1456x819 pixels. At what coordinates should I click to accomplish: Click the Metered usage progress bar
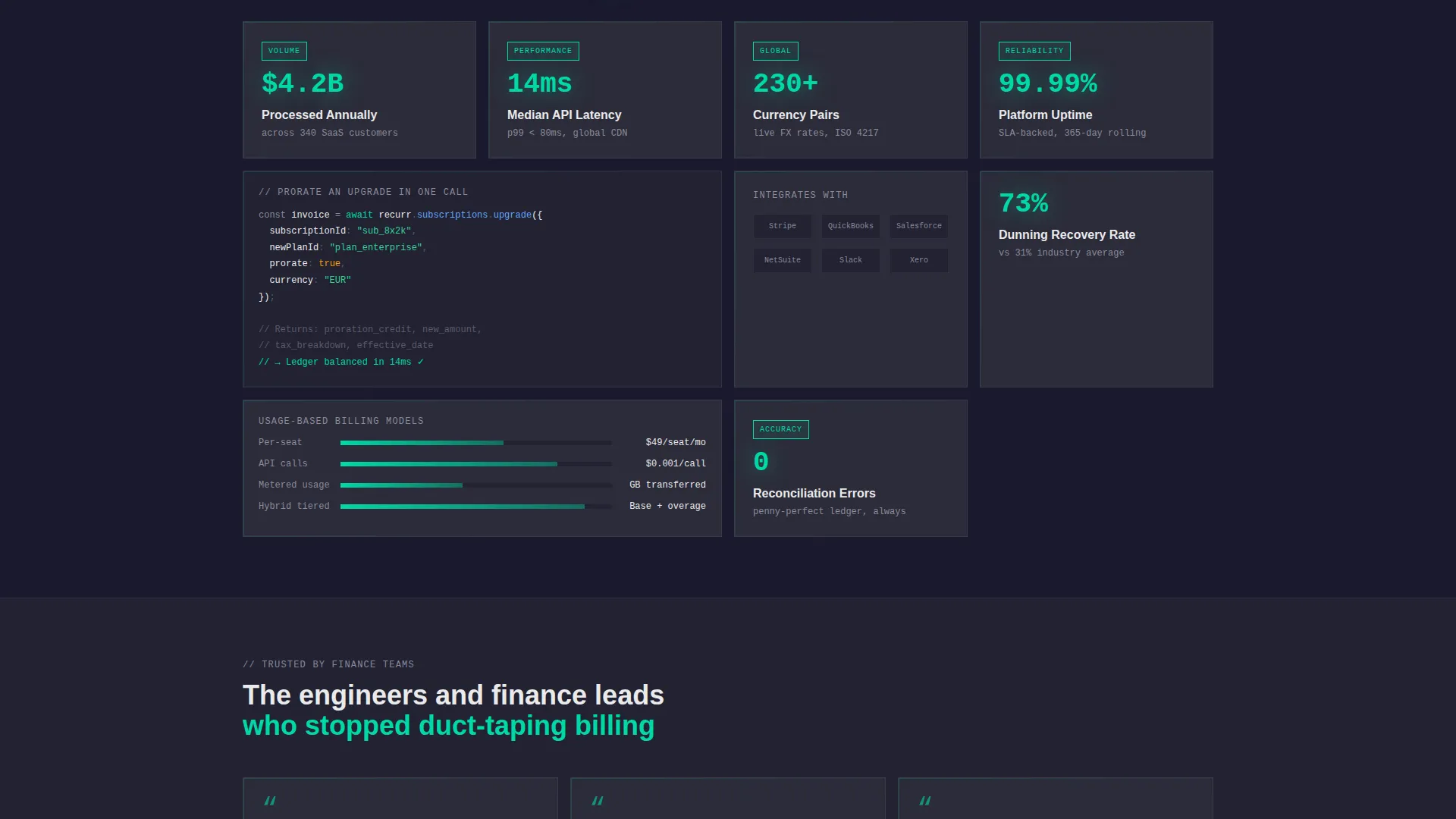pyautogui.click(x=475, y=485)
